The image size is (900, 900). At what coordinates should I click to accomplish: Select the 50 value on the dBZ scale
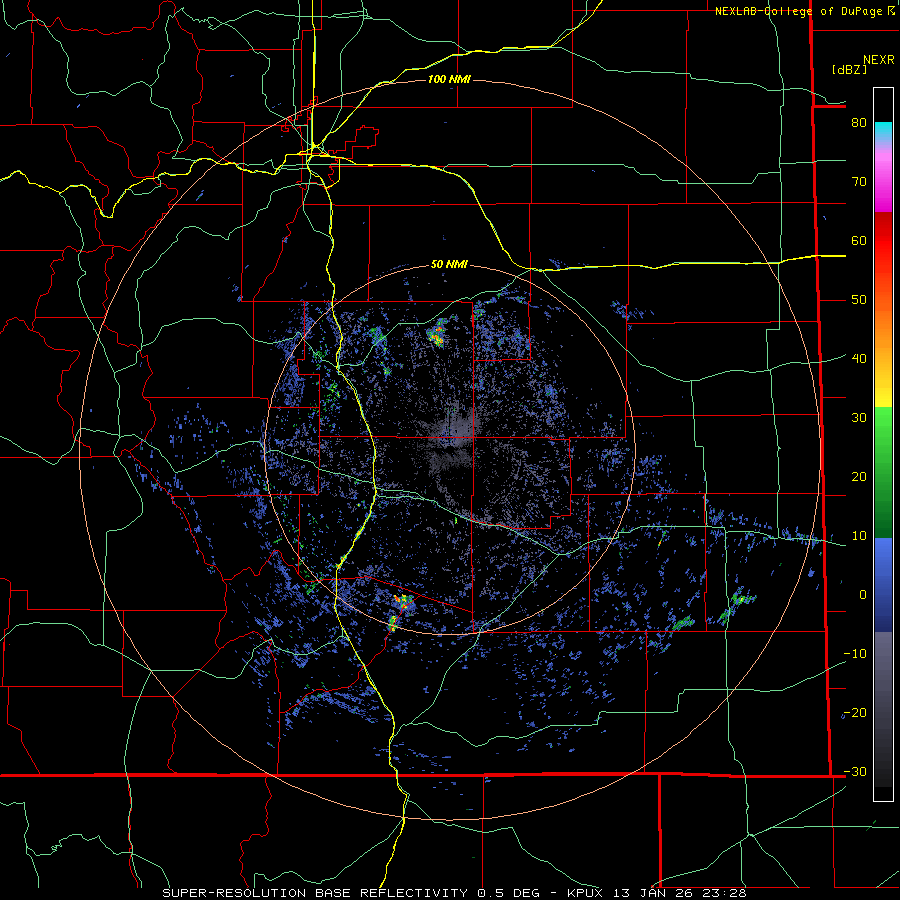tap(859, 300)
